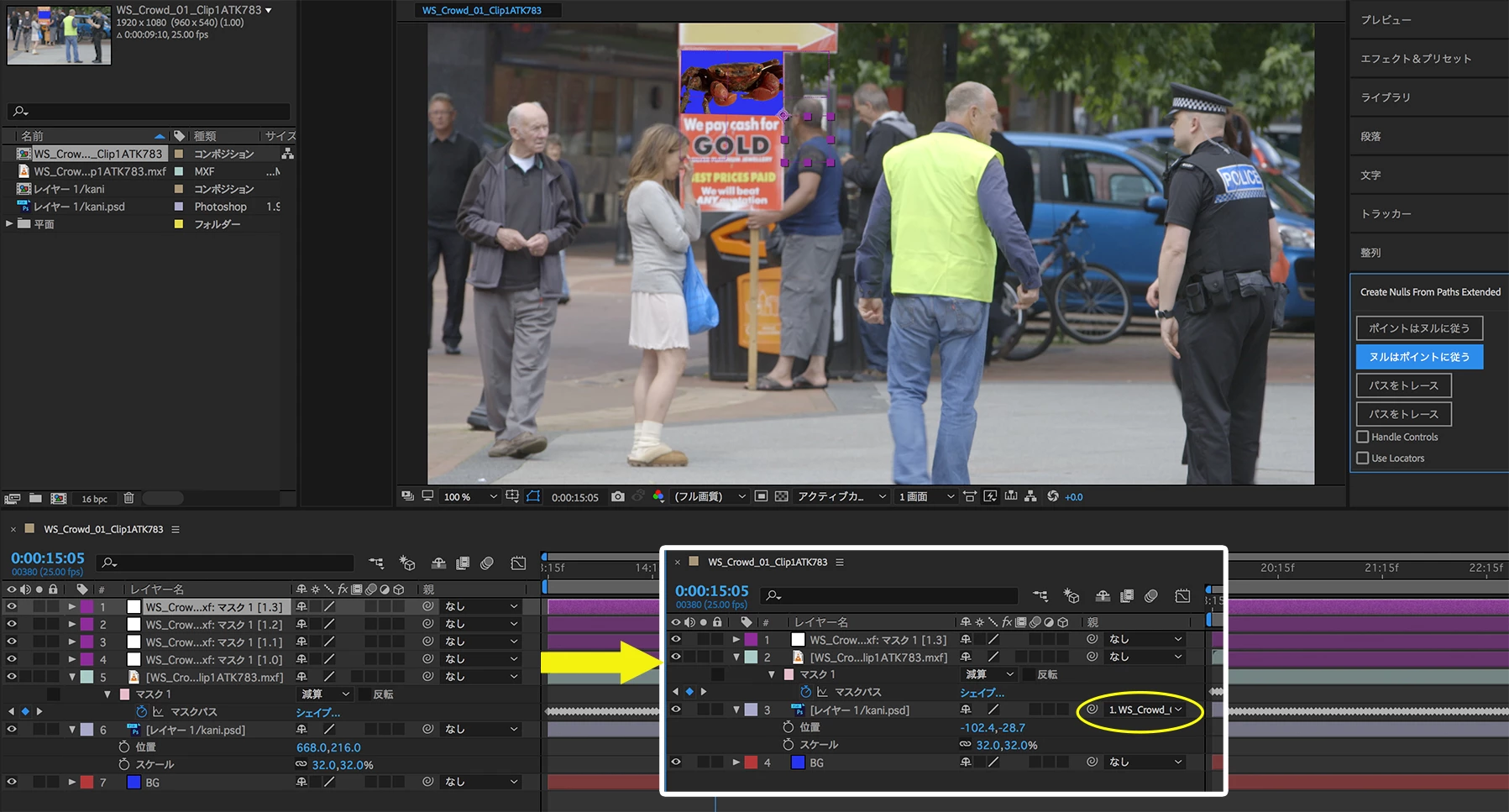Click the スケール stopwatch under layer 6 kani.psd
This screenshot has width=1509, height=812.
tap(124, 764)
